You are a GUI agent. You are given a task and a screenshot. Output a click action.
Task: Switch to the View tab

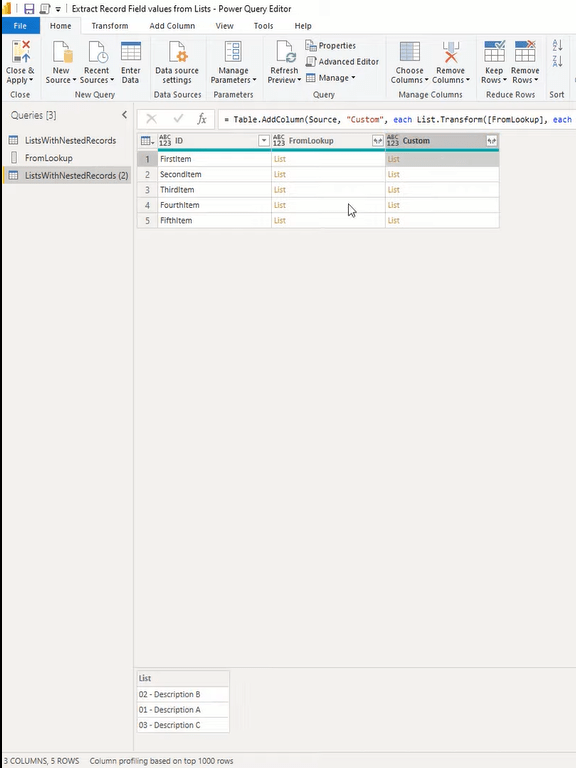pos(224,26)
